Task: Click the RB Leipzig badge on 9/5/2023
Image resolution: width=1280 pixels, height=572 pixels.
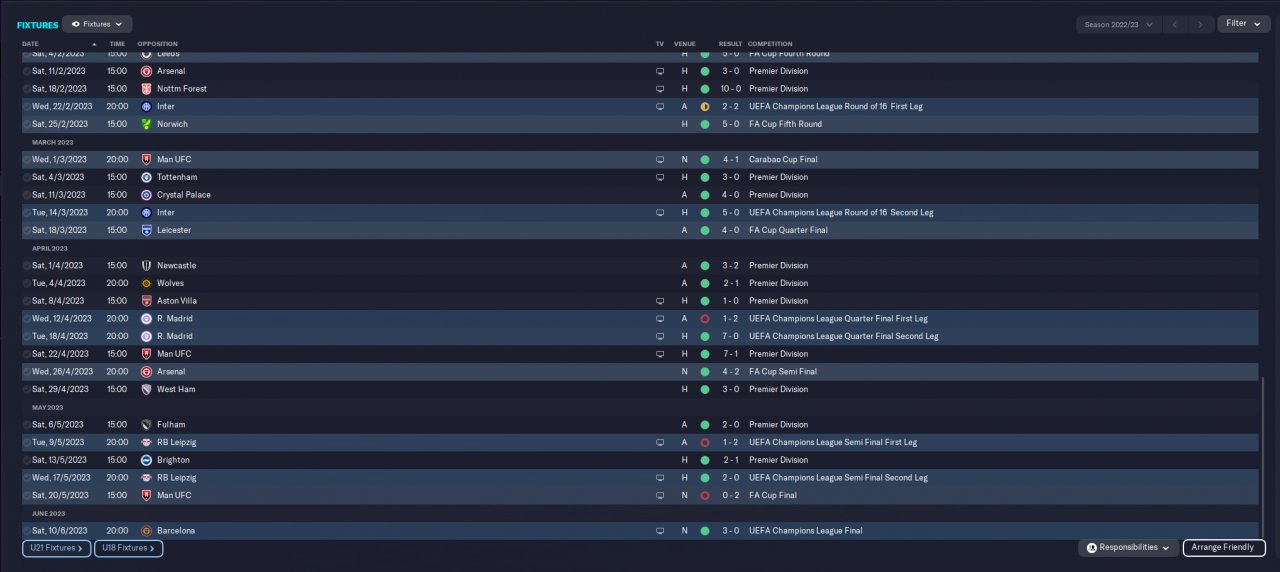Action: tap(146, 442)
